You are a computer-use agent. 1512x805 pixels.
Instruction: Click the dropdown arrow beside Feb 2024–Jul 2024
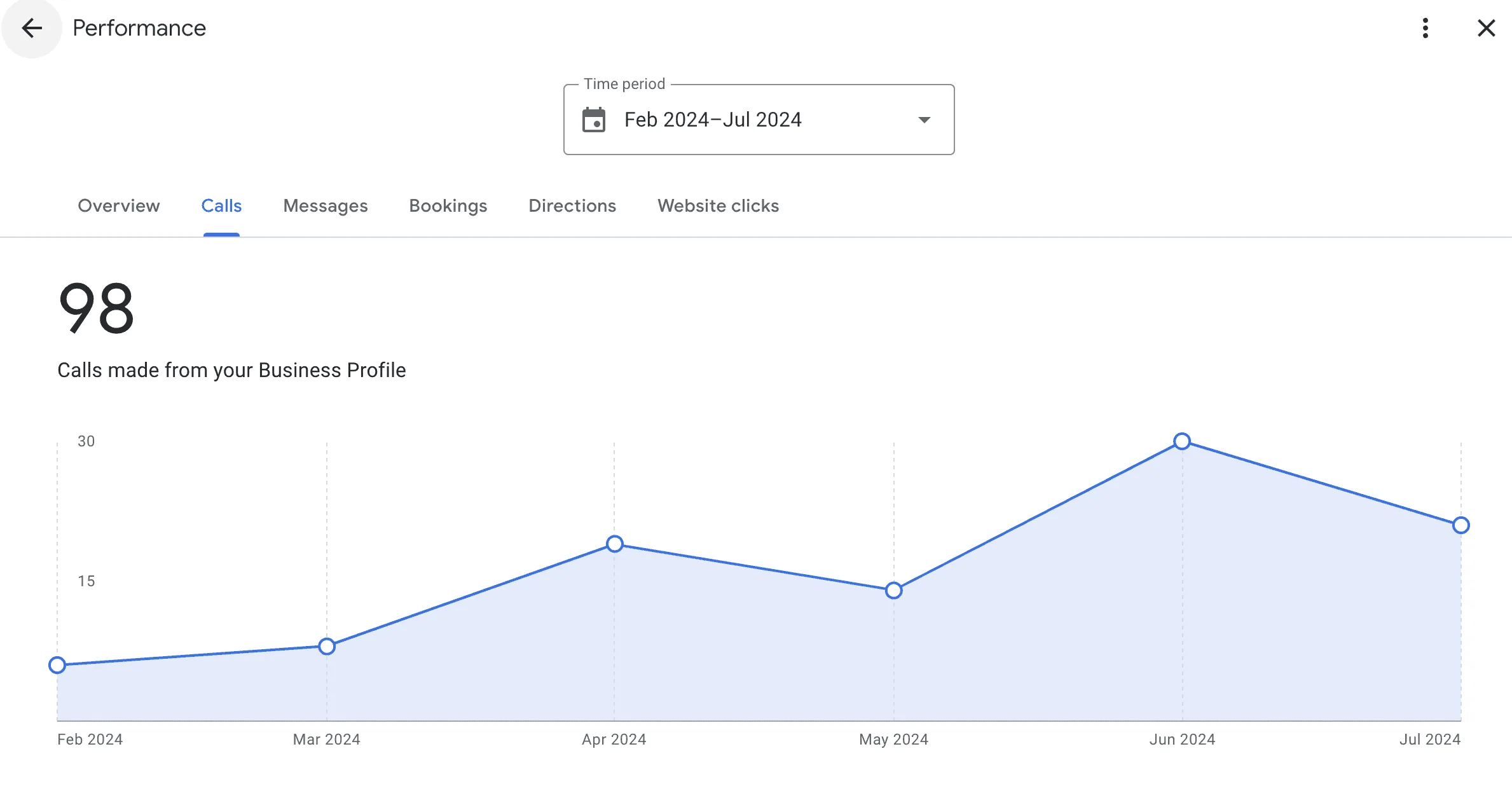click(x=925, y=120)
